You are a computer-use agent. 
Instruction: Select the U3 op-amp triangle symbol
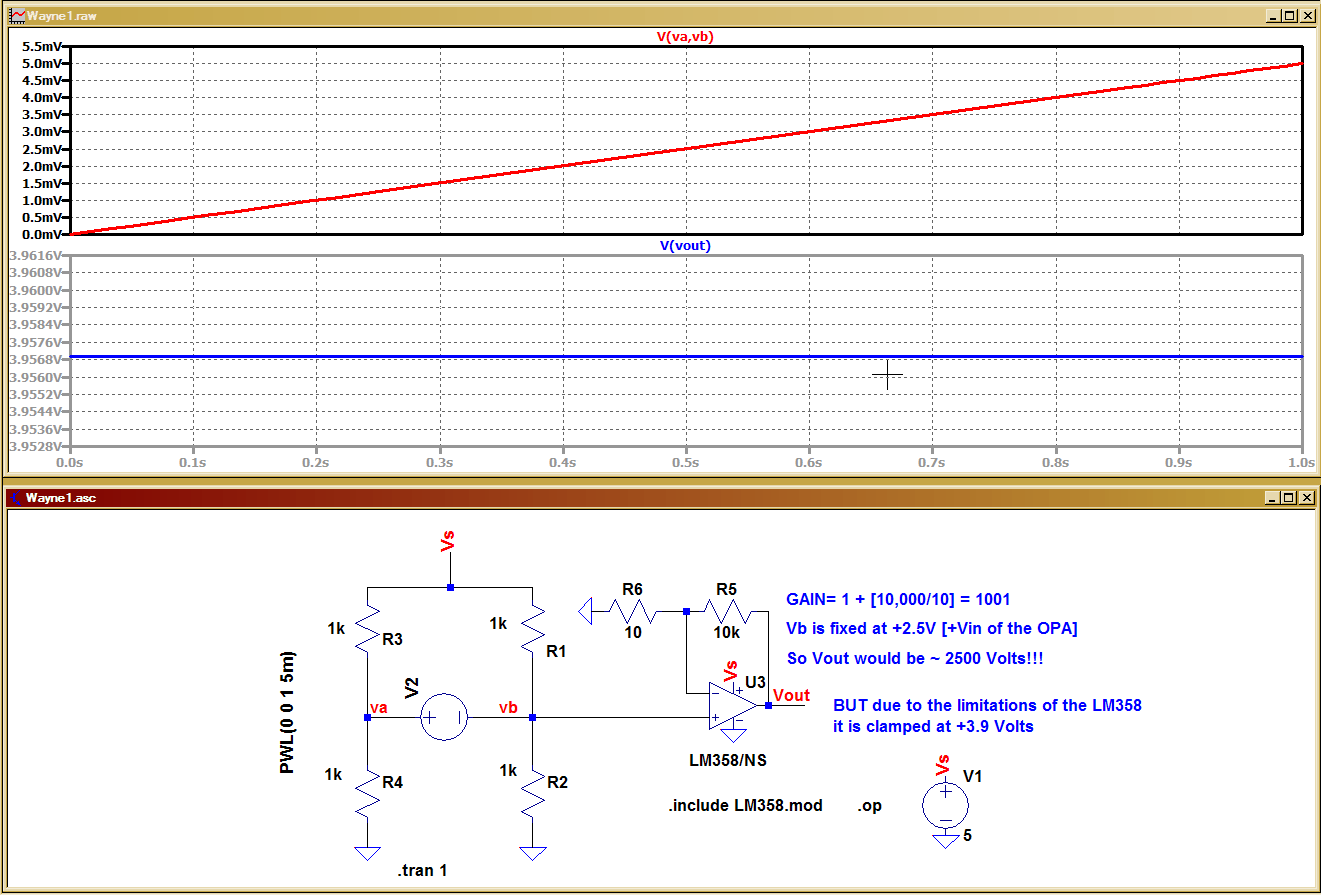[733, 705]
